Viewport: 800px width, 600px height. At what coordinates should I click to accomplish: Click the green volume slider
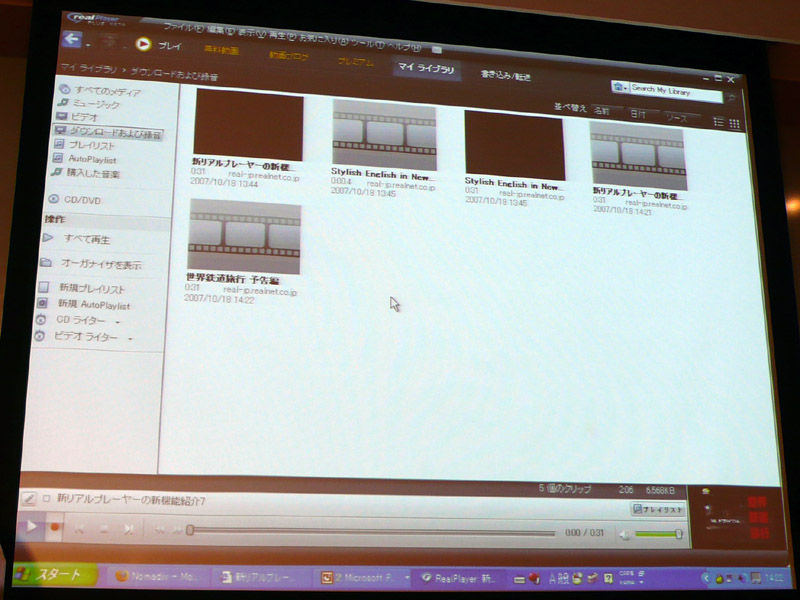pos(659,534)
